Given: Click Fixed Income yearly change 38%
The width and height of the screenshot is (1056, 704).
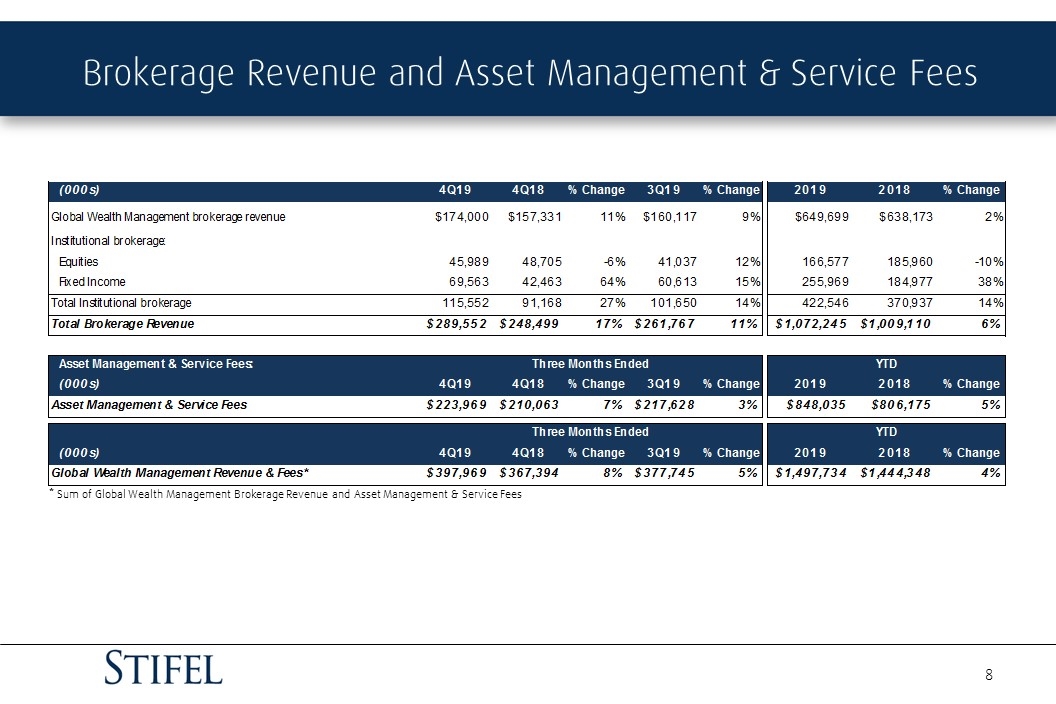Looking at the screenshot, I should (991, 282).
